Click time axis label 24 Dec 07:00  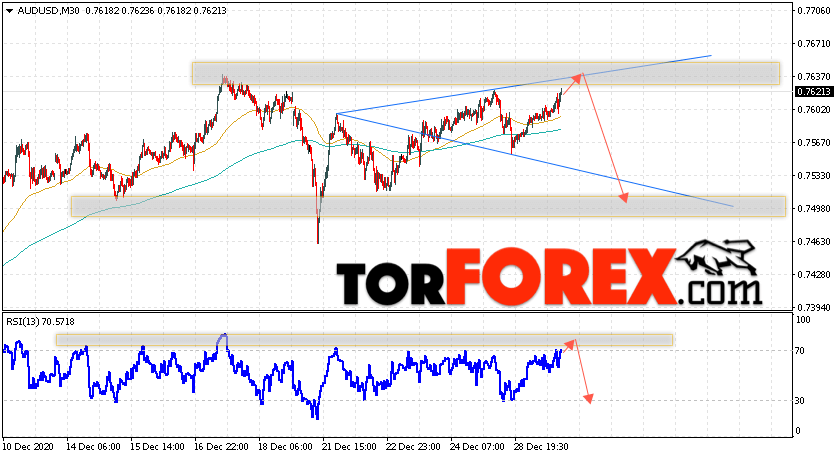477,446
